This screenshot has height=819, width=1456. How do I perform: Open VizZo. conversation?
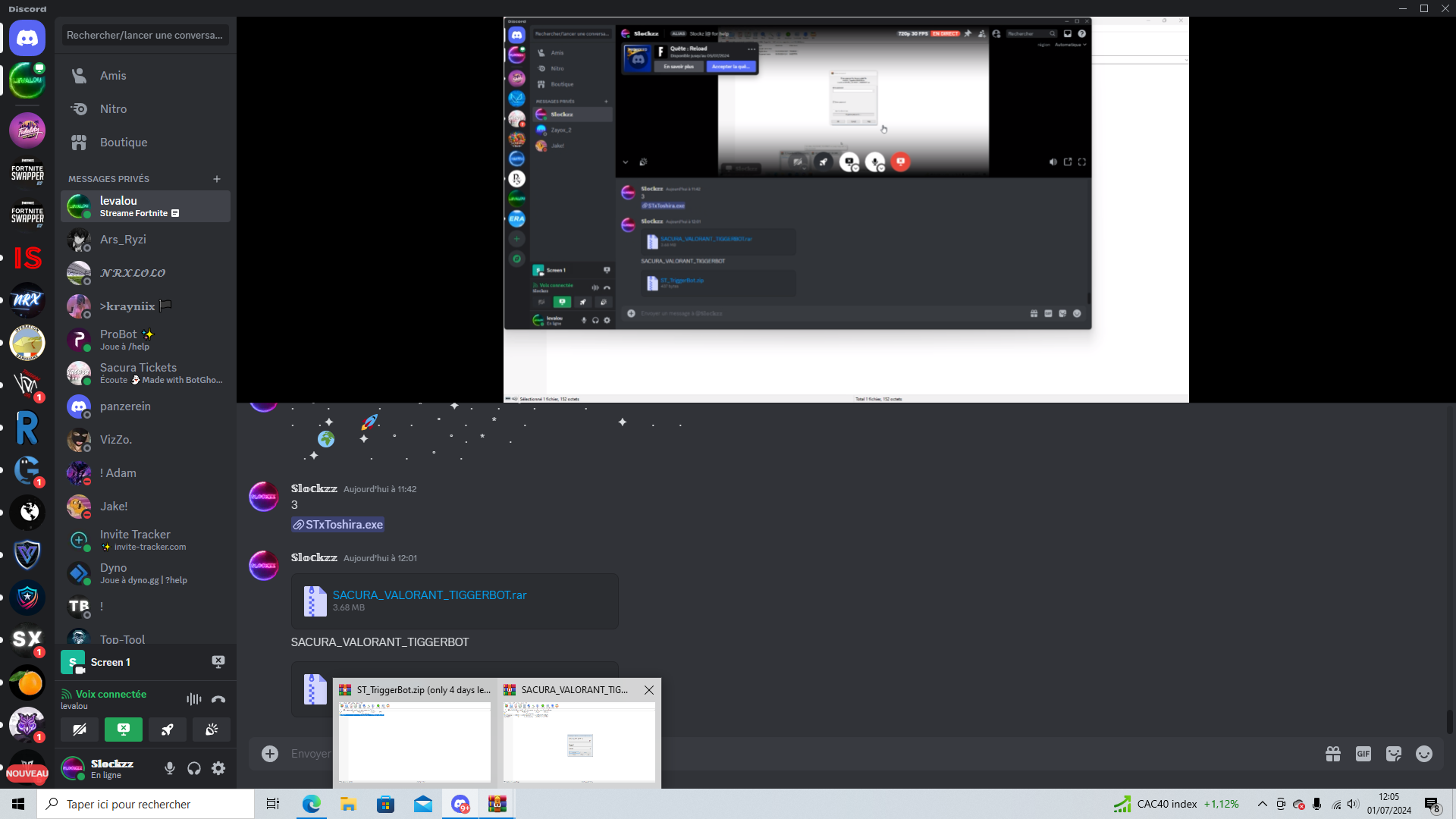point(146,440)
